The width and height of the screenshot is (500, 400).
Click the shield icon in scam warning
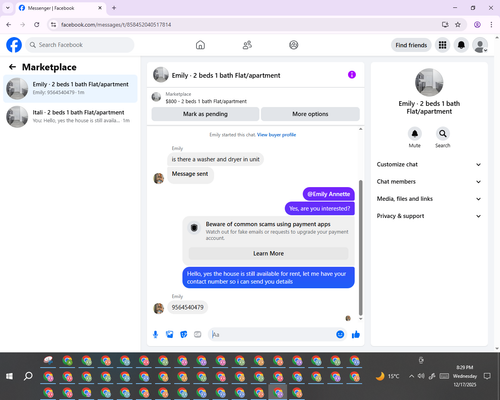[194, 228]
